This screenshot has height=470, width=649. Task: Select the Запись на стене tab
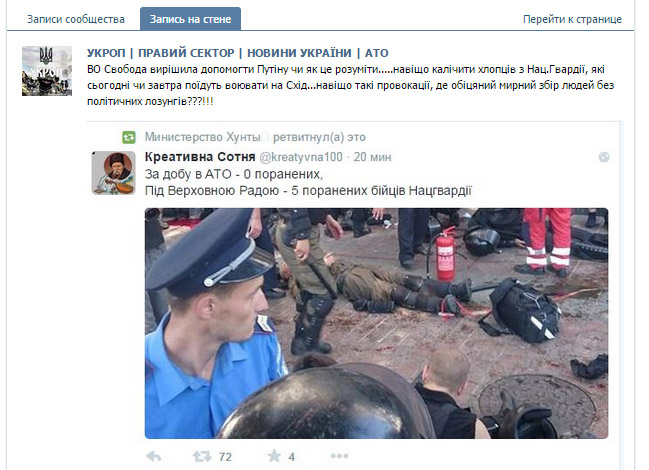(x=190, y=19)
